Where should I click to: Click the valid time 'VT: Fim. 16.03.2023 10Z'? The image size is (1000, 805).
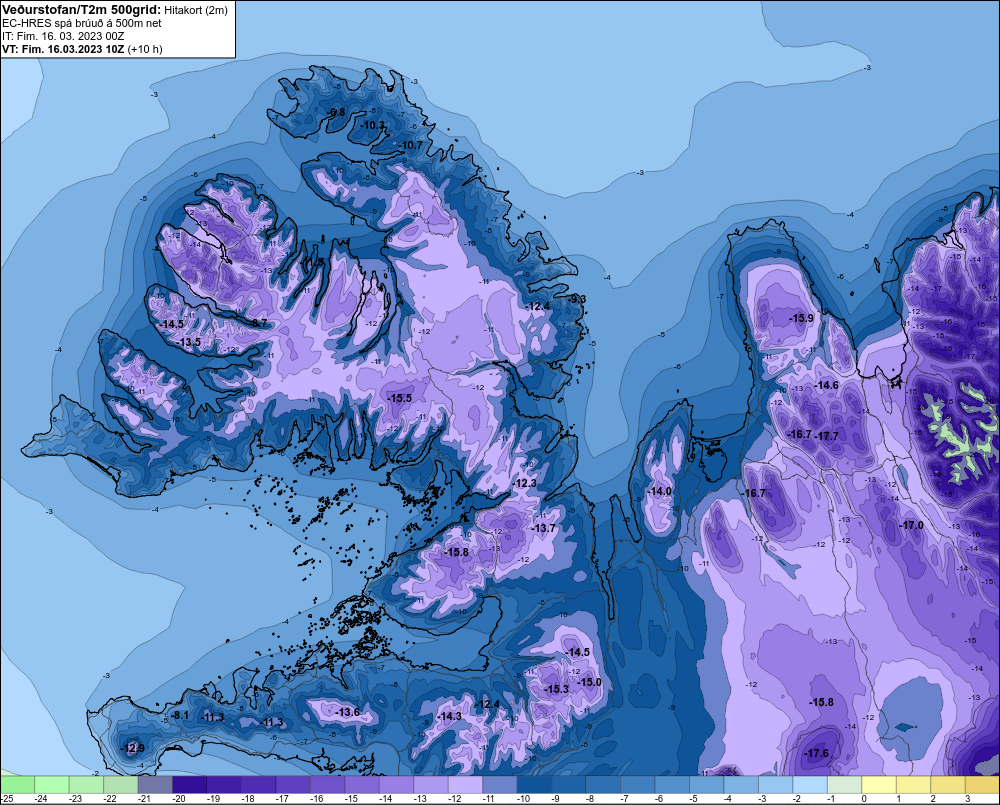point(63,49)
